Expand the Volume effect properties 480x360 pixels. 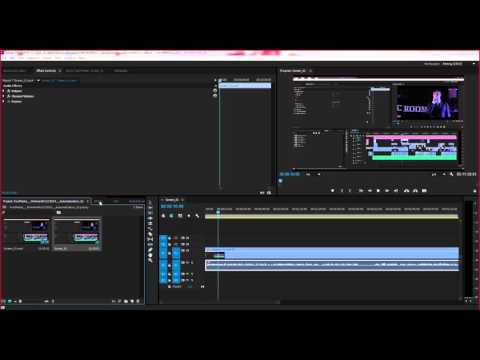(x=4, y=91)
